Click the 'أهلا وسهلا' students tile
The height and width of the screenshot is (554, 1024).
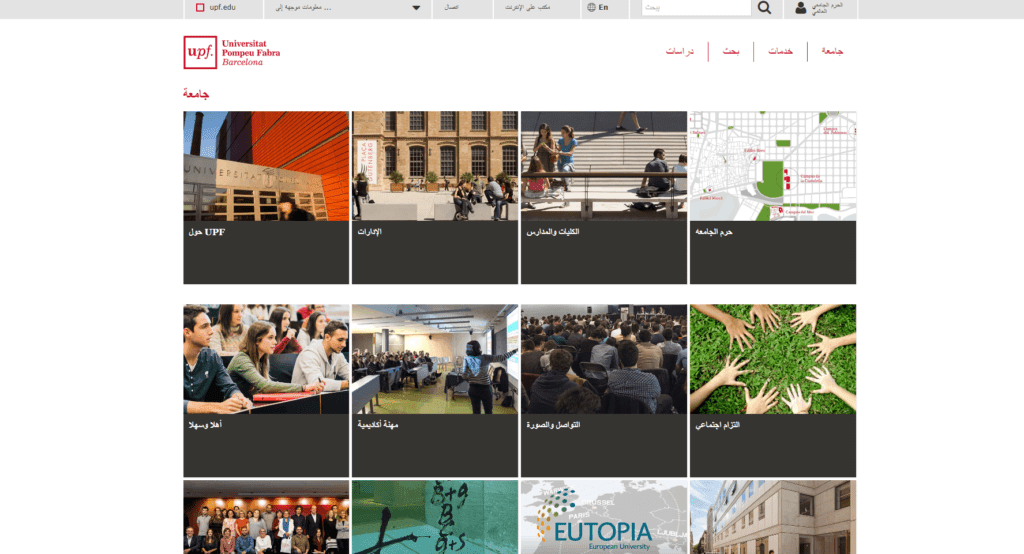coord(266,390)
